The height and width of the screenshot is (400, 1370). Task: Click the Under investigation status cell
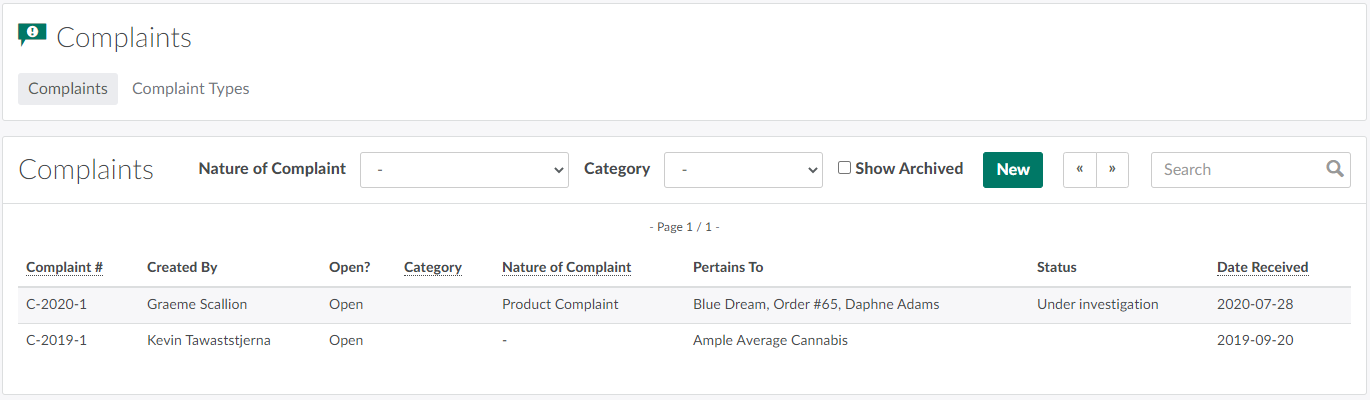click(x=1097, y=304)
